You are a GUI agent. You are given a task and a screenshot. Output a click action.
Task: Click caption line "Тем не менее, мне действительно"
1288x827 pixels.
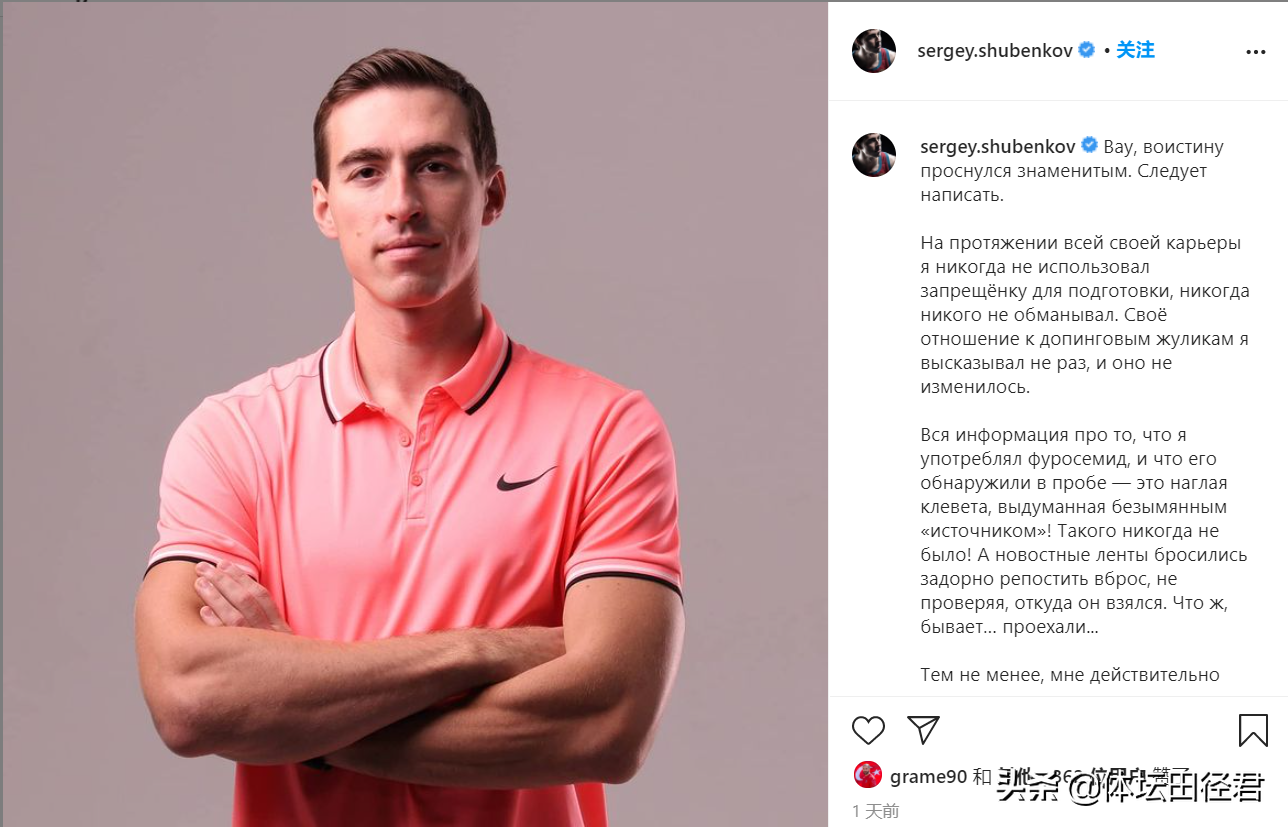coord(1070,675)
